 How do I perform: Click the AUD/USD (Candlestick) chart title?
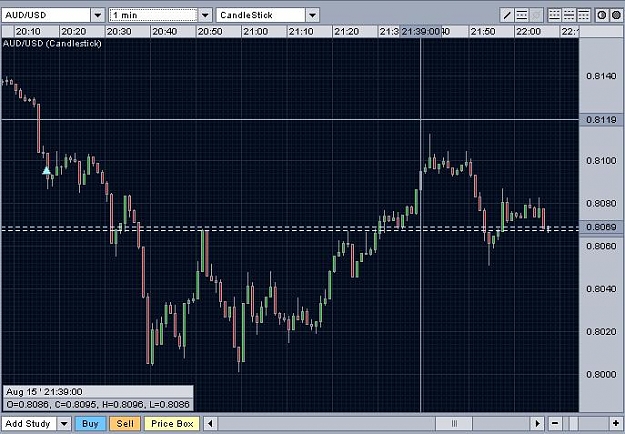[x=52, y=43]
